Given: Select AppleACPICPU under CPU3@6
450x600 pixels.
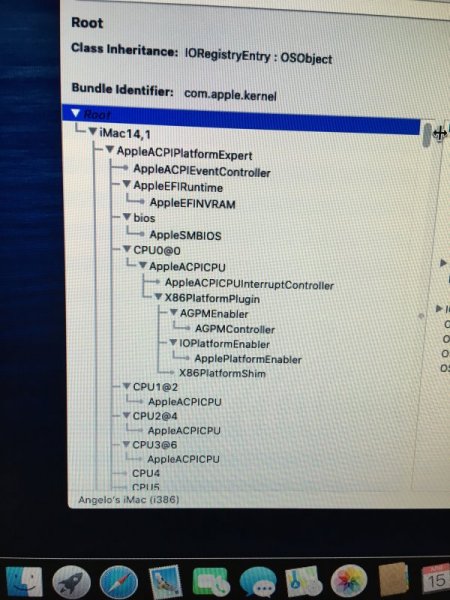Looking at the screenshot, I should point(183,459).
